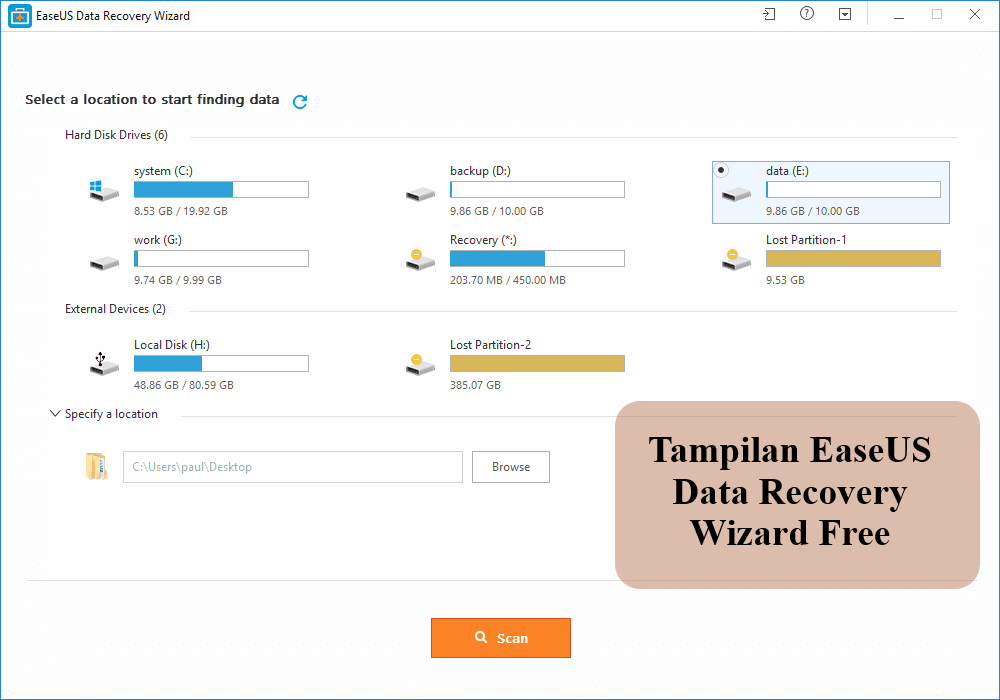Image resolution: width=1000 pixels, height=700 pixels.
Task: Click the Hard Disk Drives (6) heading
Action: 116,135
